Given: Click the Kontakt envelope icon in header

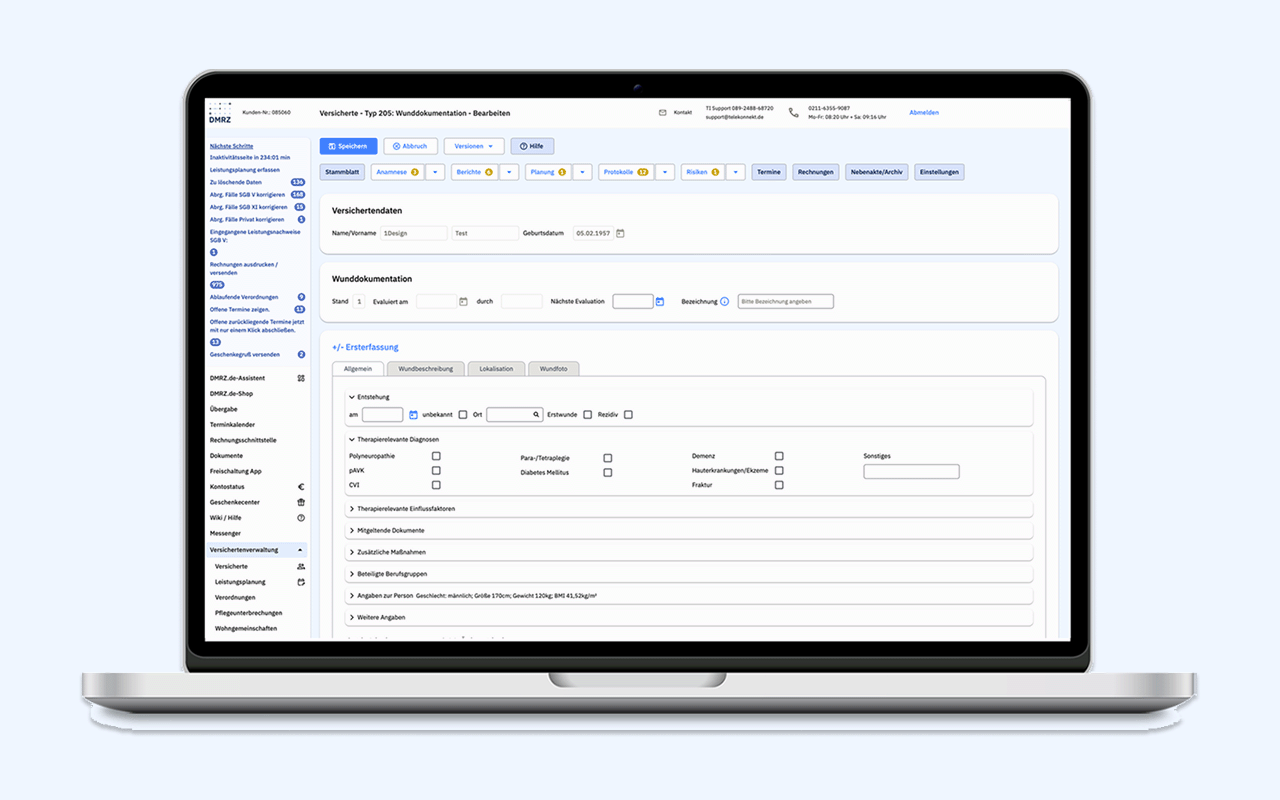Looking at the screenshot, I should pyautogui.click(x=662, y=113).
